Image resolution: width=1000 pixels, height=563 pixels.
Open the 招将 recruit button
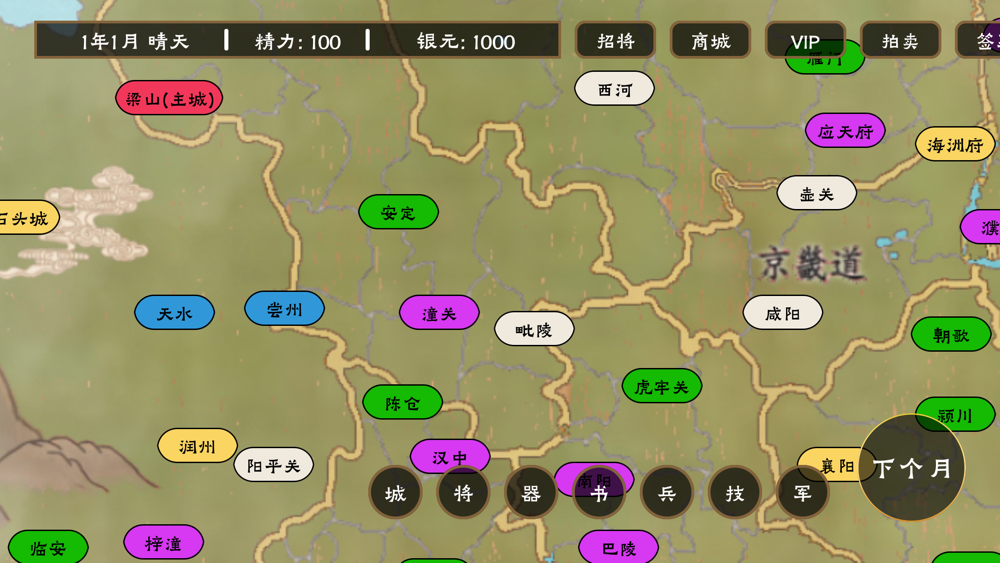click(x=615, y=40)
